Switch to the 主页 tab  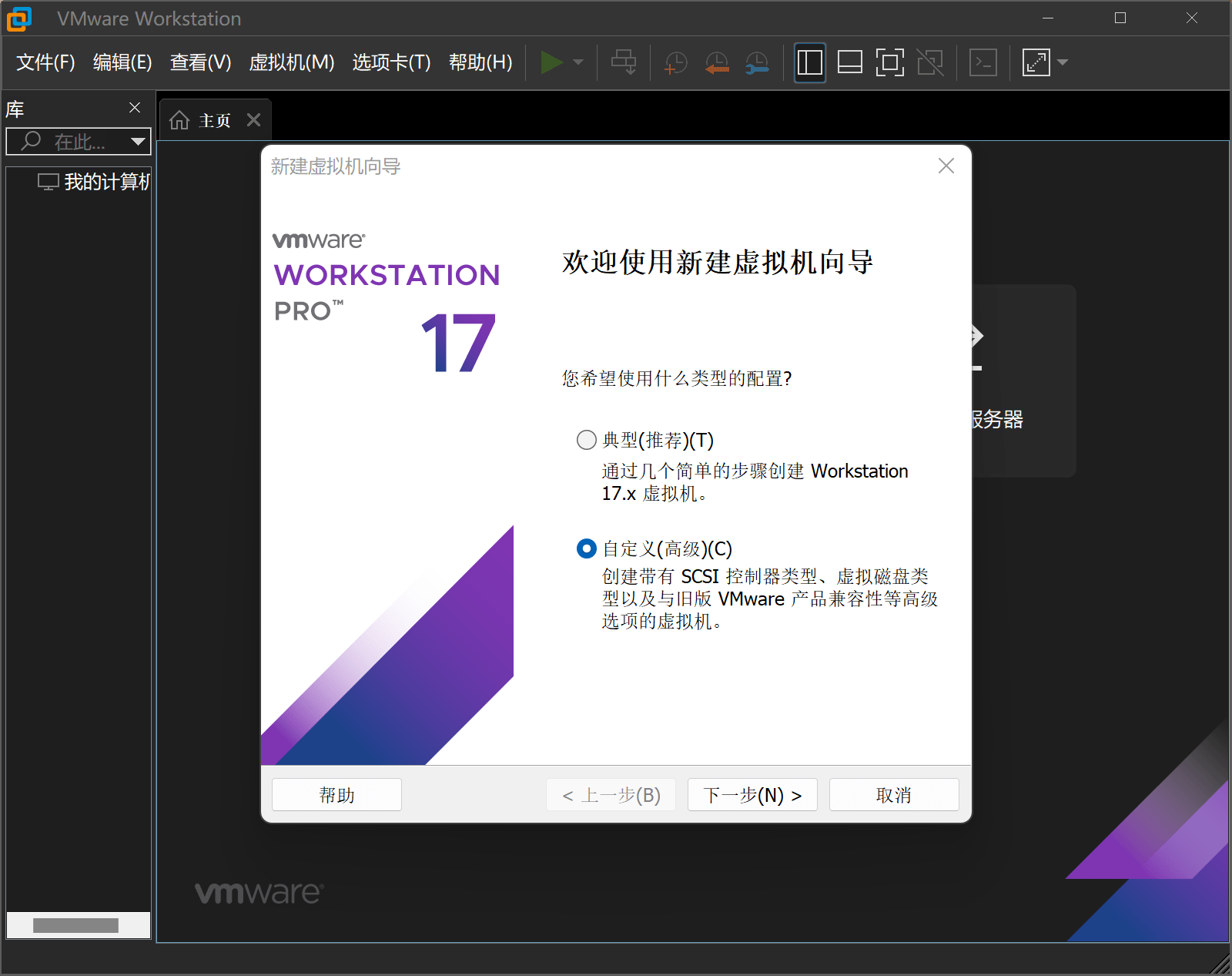(x=202, y=121)
